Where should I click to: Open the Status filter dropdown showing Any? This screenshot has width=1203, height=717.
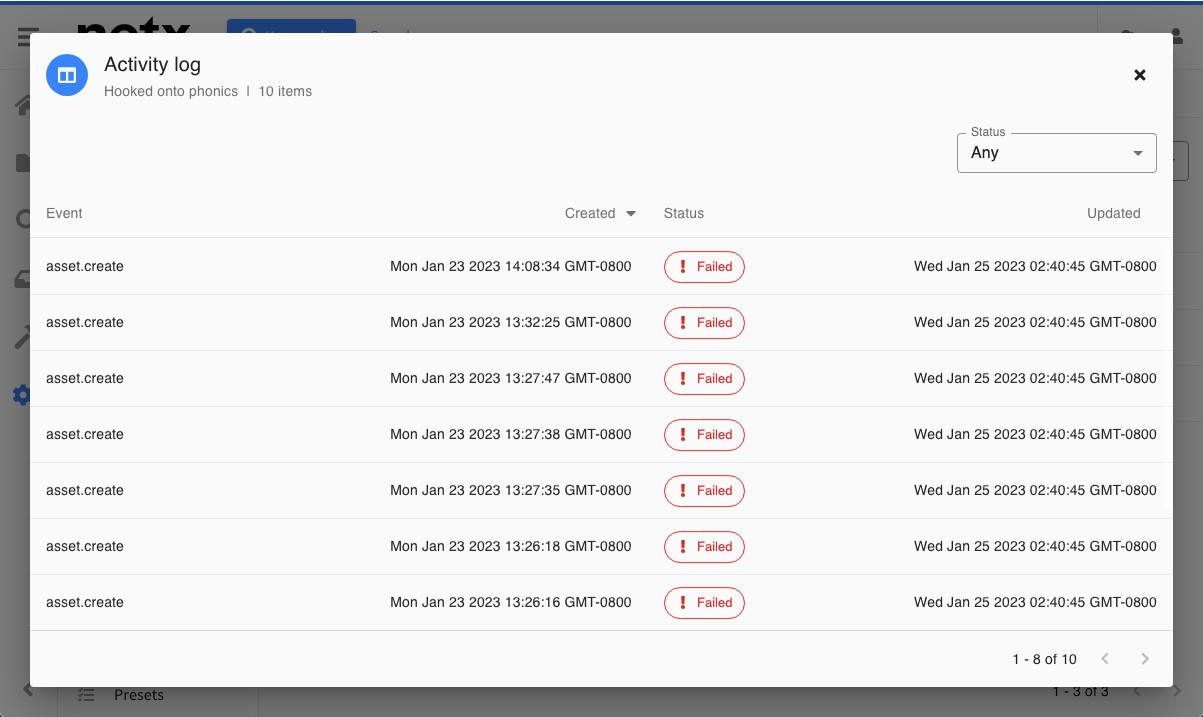pos(1056,153)
